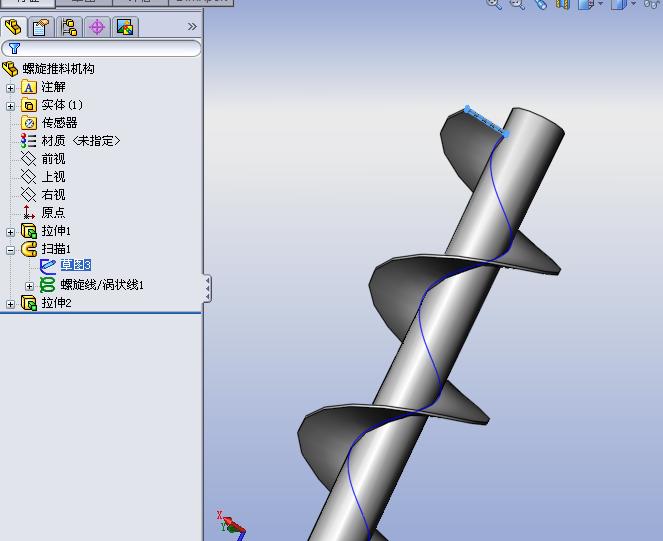
Task: Click the Display Style cube icon
Action: [x=619, y=4]
